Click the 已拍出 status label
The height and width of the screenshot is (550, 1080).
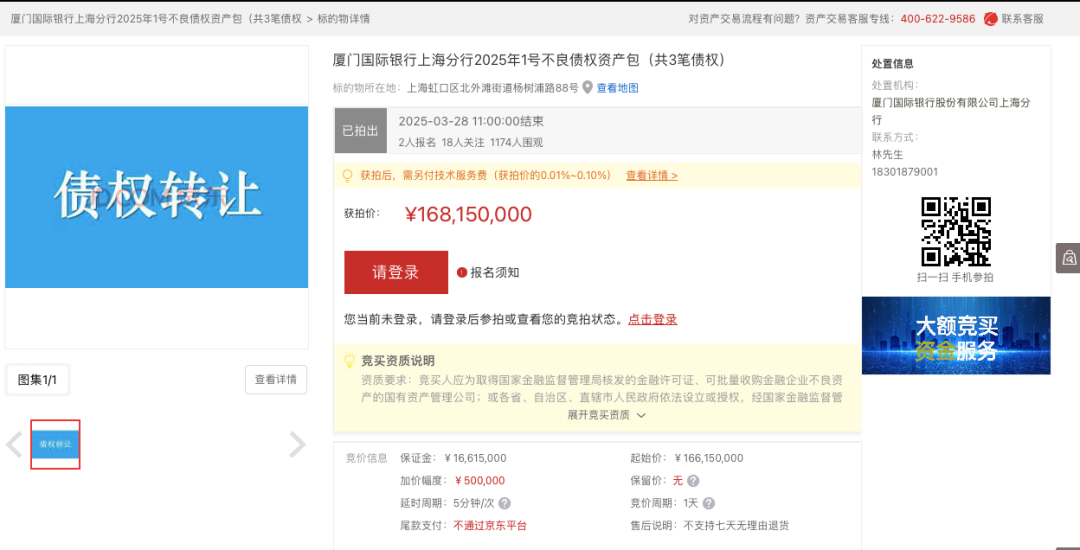360,130
